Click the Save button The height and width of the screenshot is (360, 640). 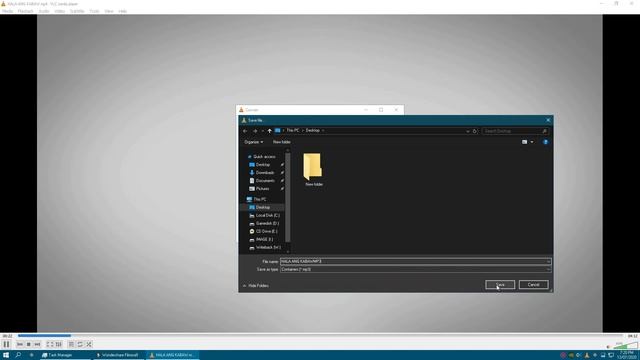pos(500,285)
